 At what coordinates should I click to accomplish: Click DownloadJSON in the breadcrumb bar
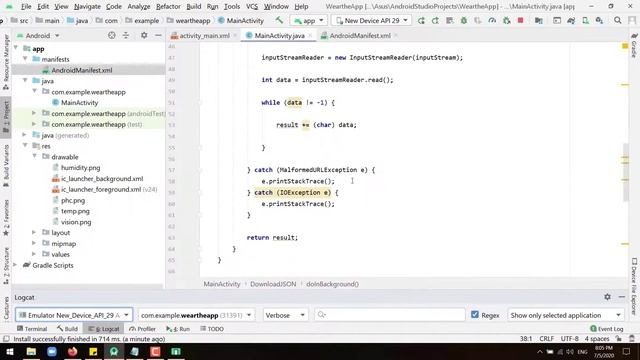tap(273, 284)
